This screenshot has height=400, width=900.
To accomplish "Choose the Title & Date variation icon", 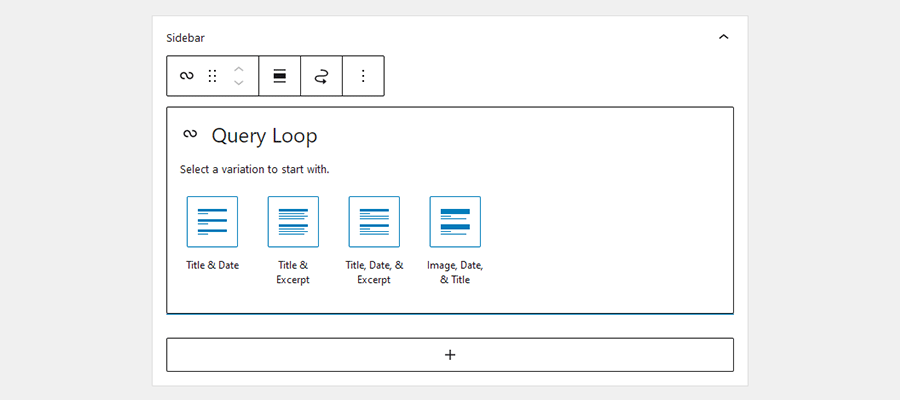I will point(212,221).
